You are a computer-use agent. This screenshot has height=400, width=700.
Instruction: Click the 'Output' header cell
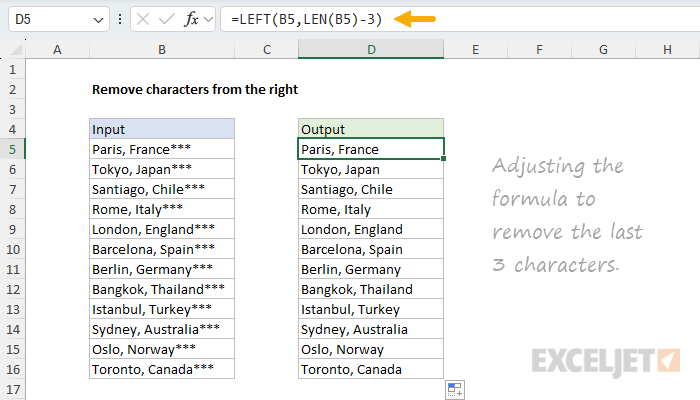pyautogui.click(x=371, y=129)
